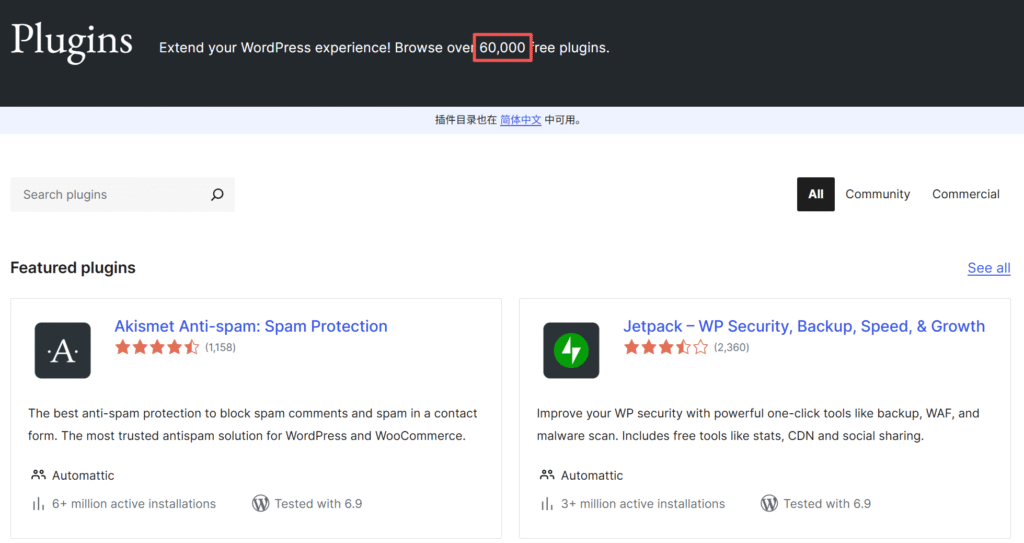This screenshot has width=1024, height=543.
Task: Select the All filter tab
Action: click(816, 194)
